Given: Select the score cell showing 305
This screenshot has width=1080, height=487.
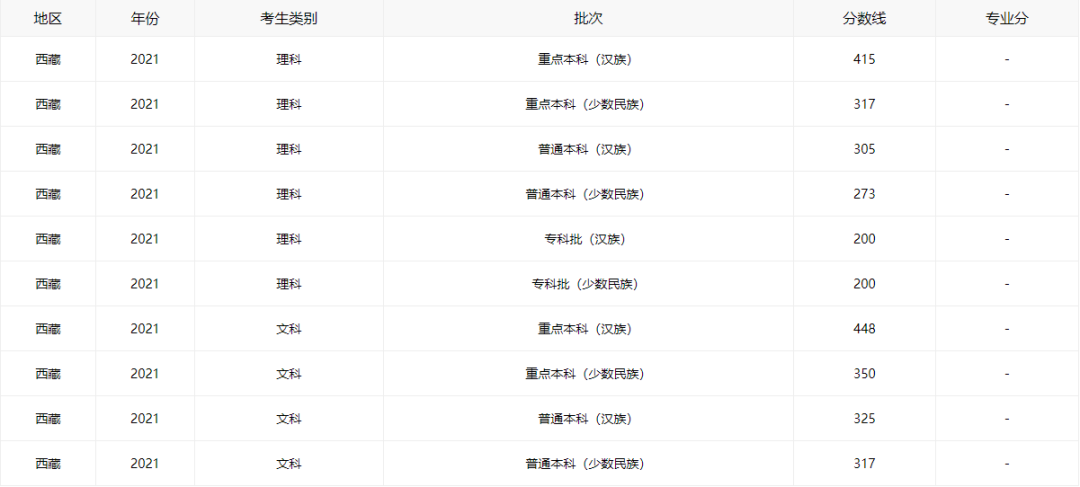Looking at the screenshot, I should [x=864, y=149].
